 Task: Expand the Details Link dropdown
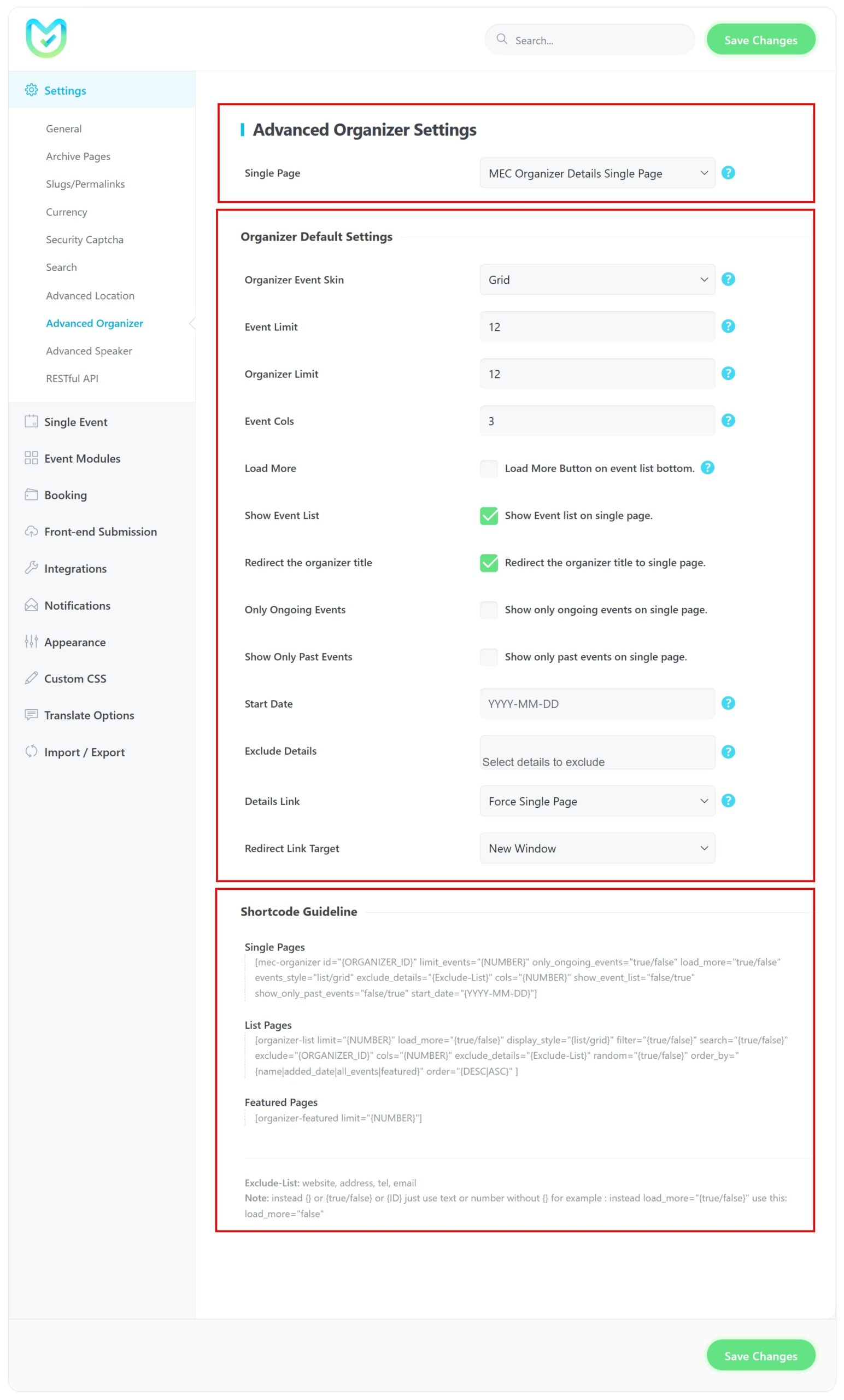click(x=597, y=801)
